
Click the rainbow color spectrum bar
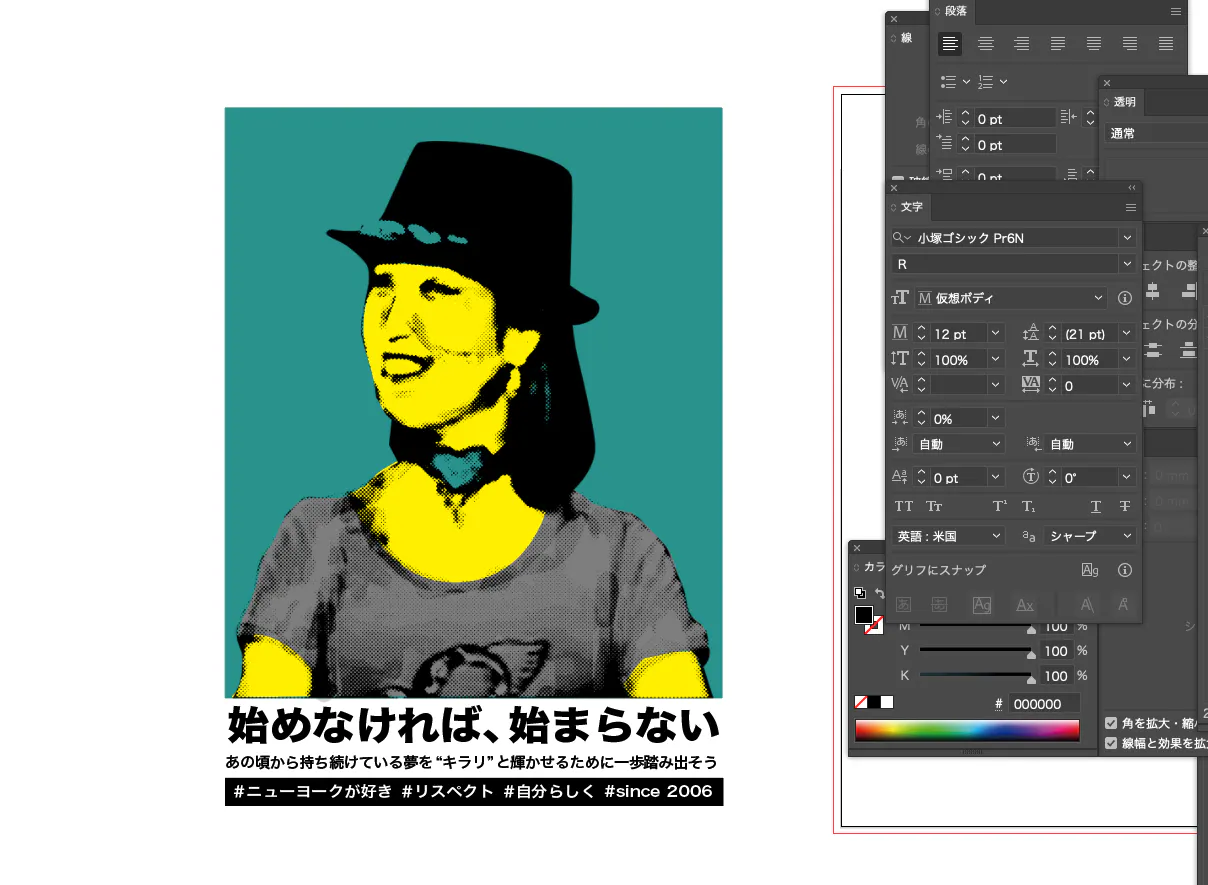pyautogui.click(x=967, y=731)
